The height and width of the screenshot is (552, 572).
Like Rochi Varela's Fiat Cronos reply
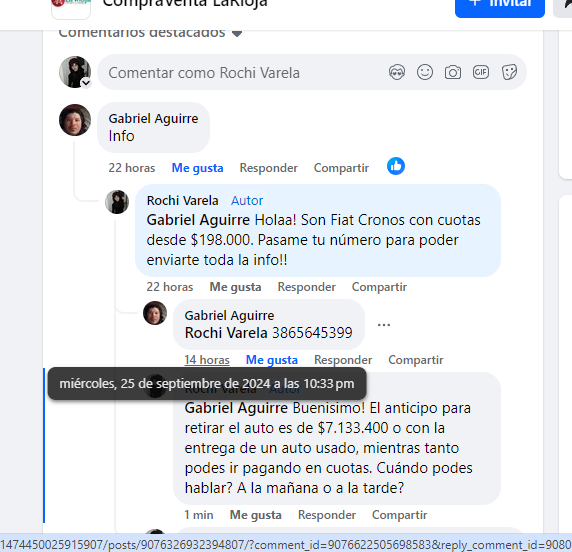(235, 287)
